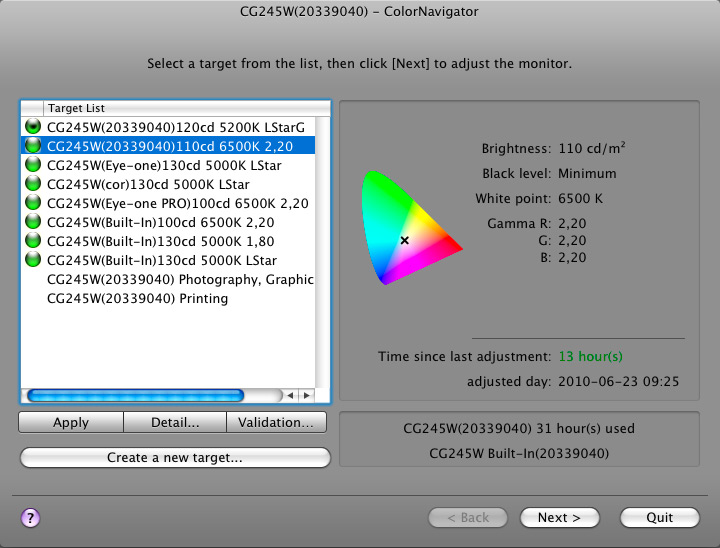The width and height of the screenshot is (720, 548).
Task: Click the brightness value 110 cd/m²
Action: [x=592, y=148]
